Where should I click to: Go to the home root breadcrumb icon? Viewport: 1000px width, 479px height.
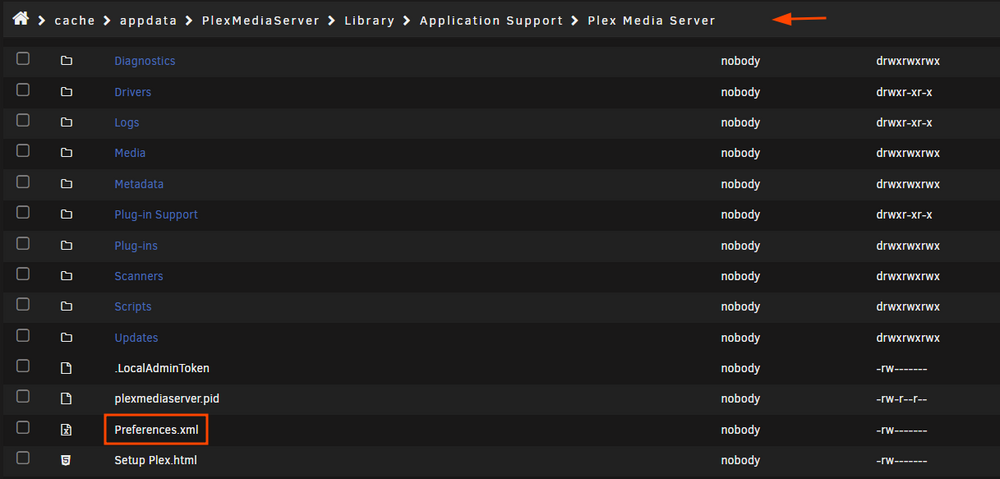20,19
